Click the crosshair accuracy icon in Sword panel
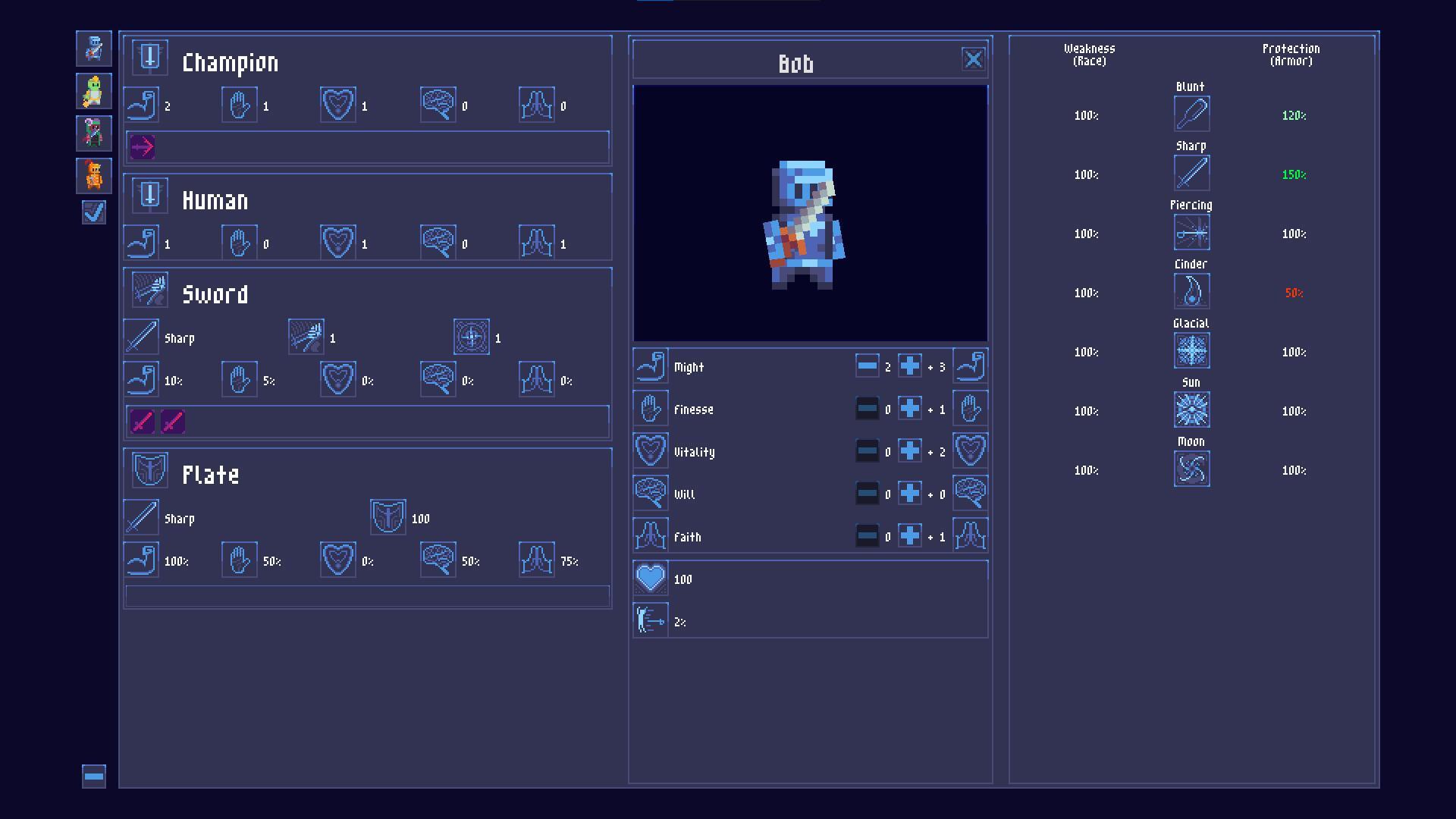The width and height of the screenshot is (1456, 819). [x=470, y=336]
